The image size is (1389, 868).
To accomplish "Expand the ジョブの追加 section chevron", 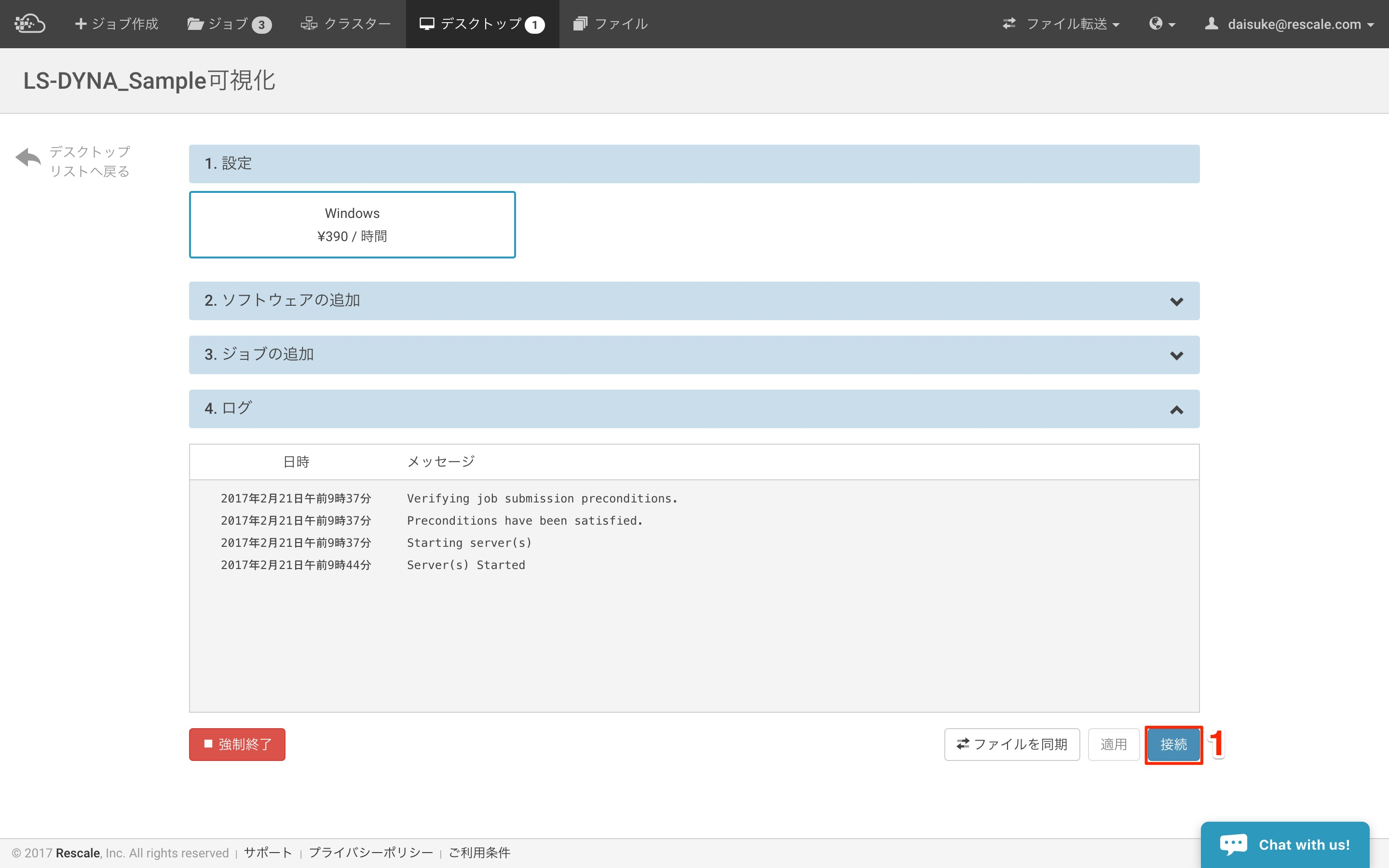I will click(1176, 355).
